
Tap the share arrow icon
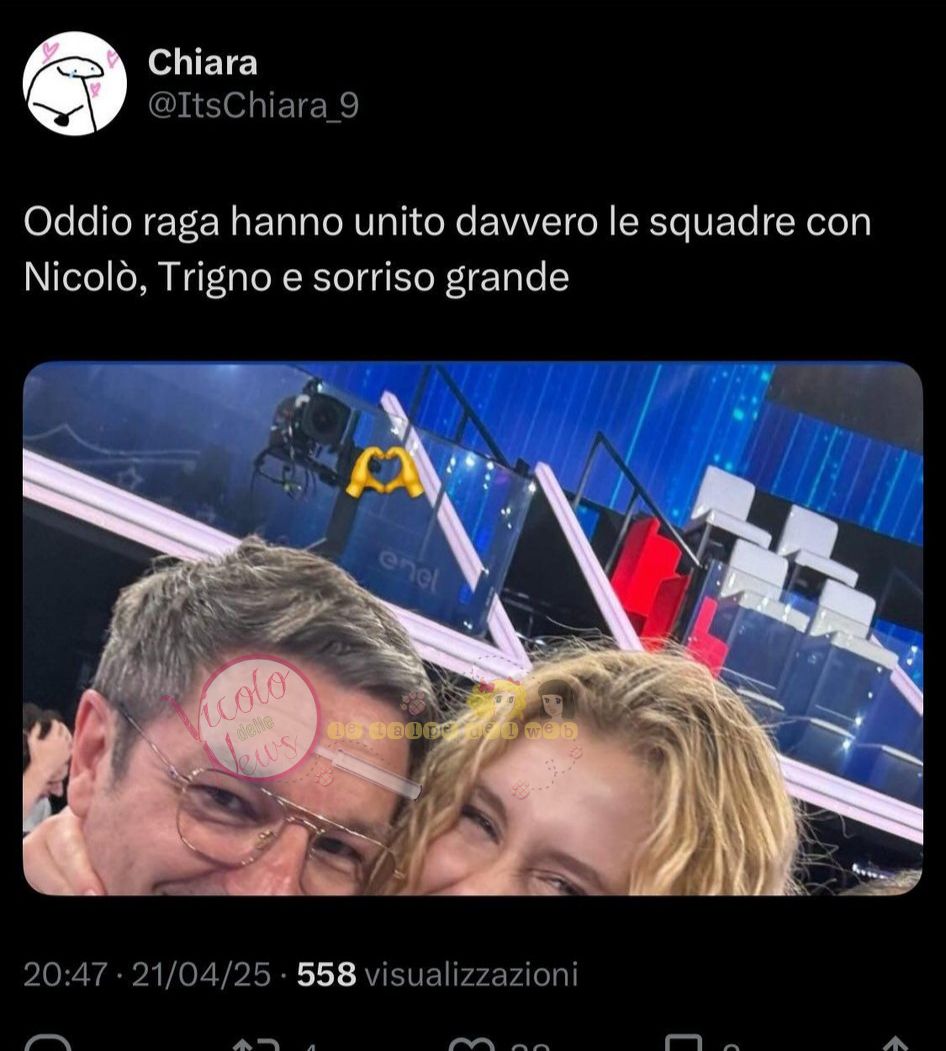point(896,1044)
